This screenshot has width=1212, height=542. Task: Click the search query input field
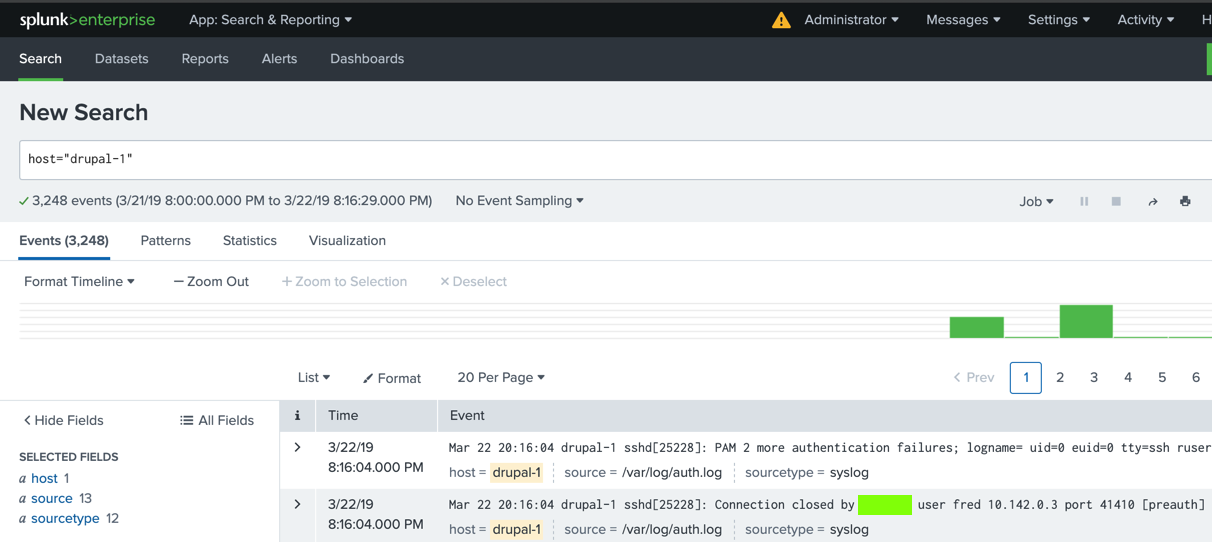coord(600,160)
